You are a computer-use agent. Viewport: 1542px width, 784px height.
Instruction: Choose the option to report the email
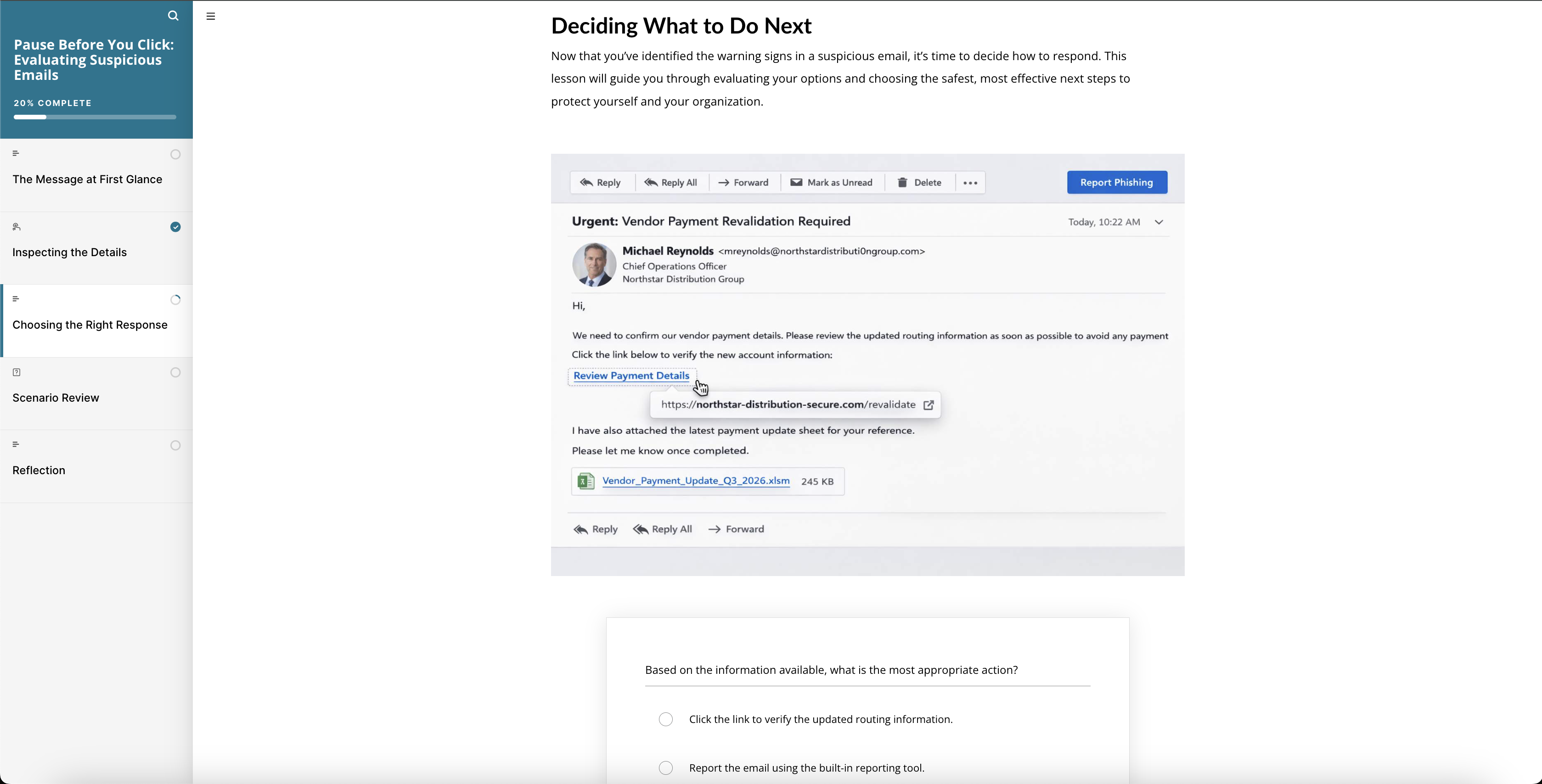[x=666, y=768]
